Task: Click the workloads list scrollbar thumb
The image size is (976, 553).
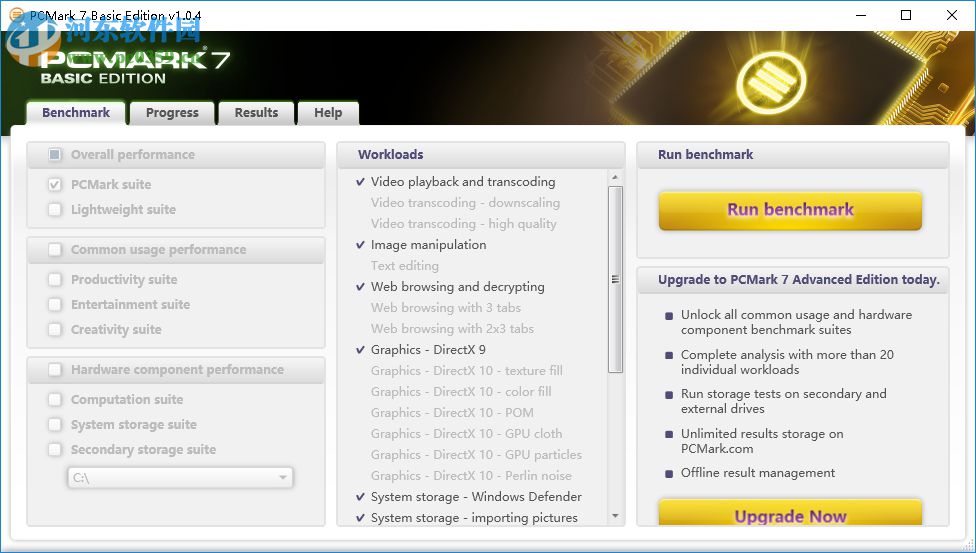Action: point(615,279)
